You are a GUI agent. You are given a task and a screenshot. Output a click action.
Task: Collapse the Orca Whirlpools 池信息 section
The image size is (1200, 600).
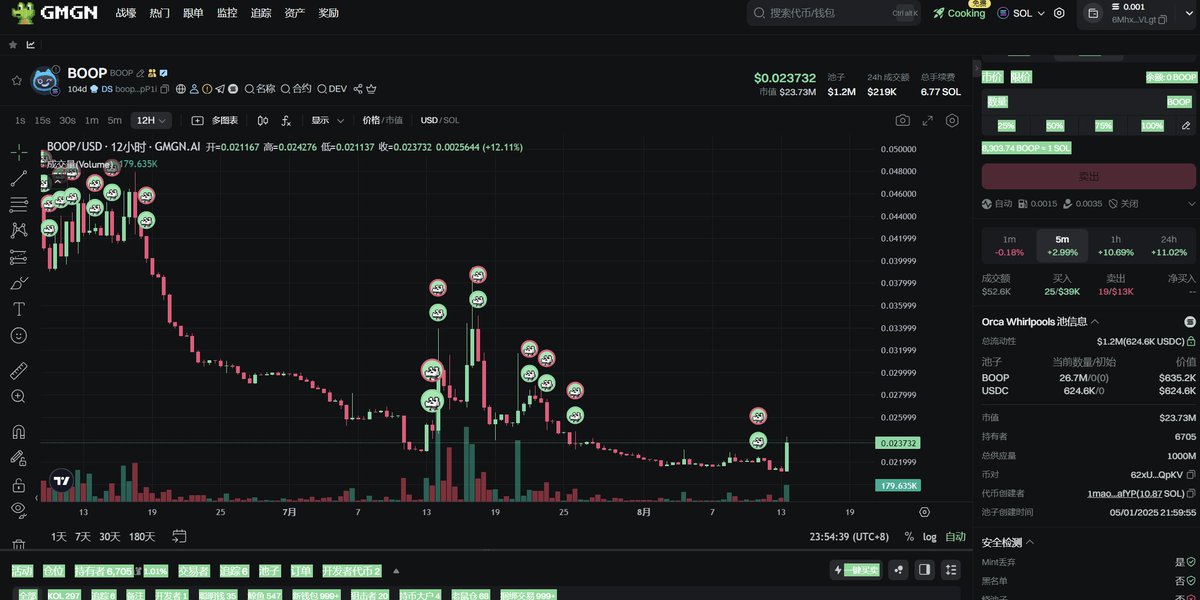(1096, 322)
